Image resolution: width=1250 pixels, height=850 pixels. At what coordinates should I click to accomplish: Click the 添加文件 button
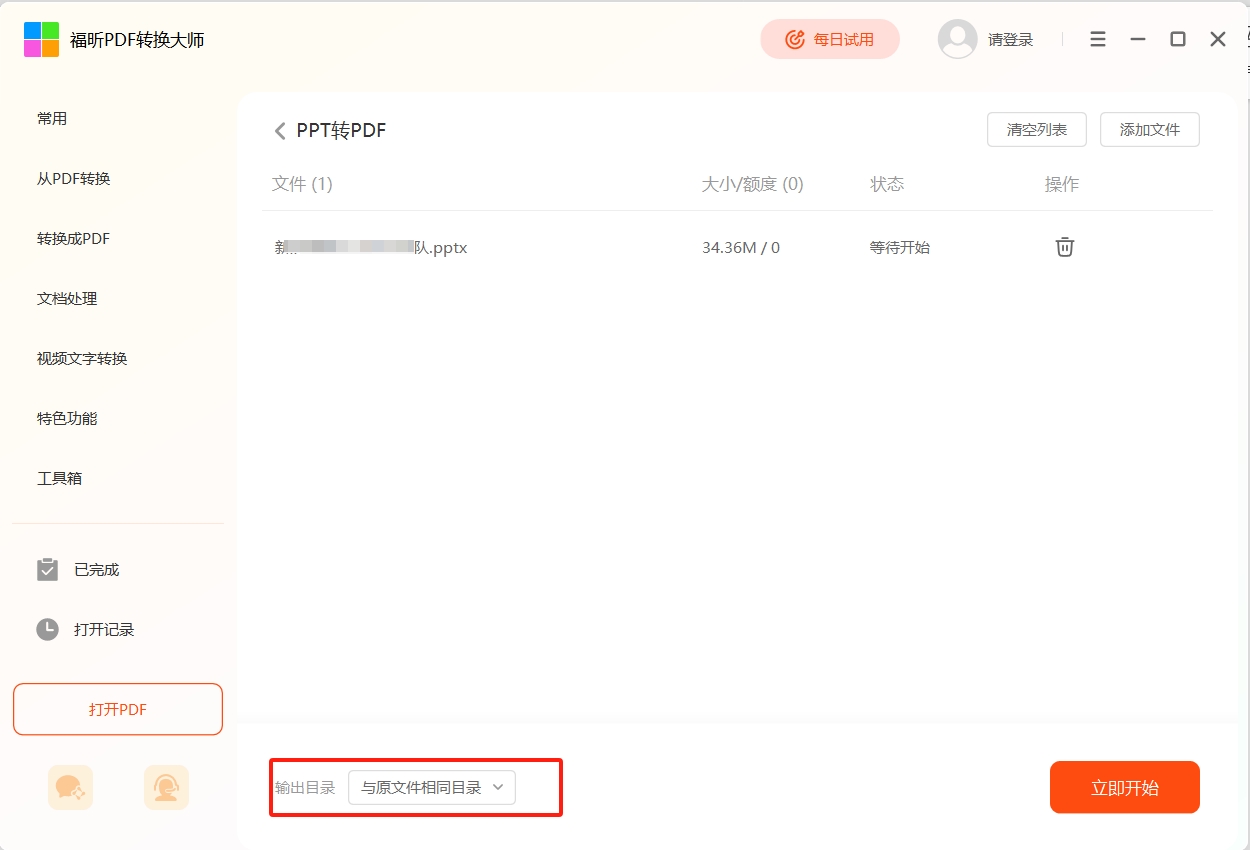(x=1149, y=130)
